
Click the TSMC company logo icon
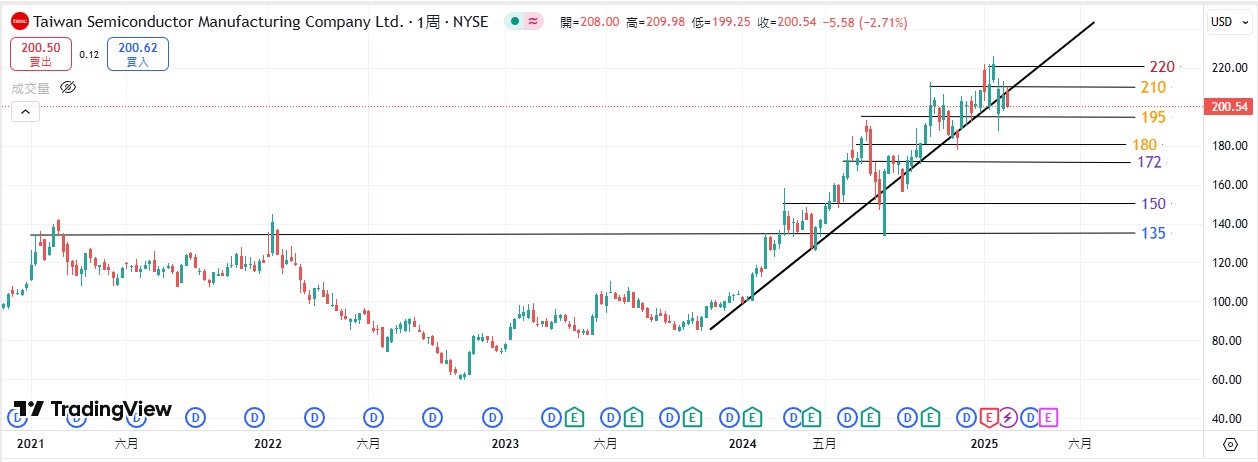(x=19, y=21)
